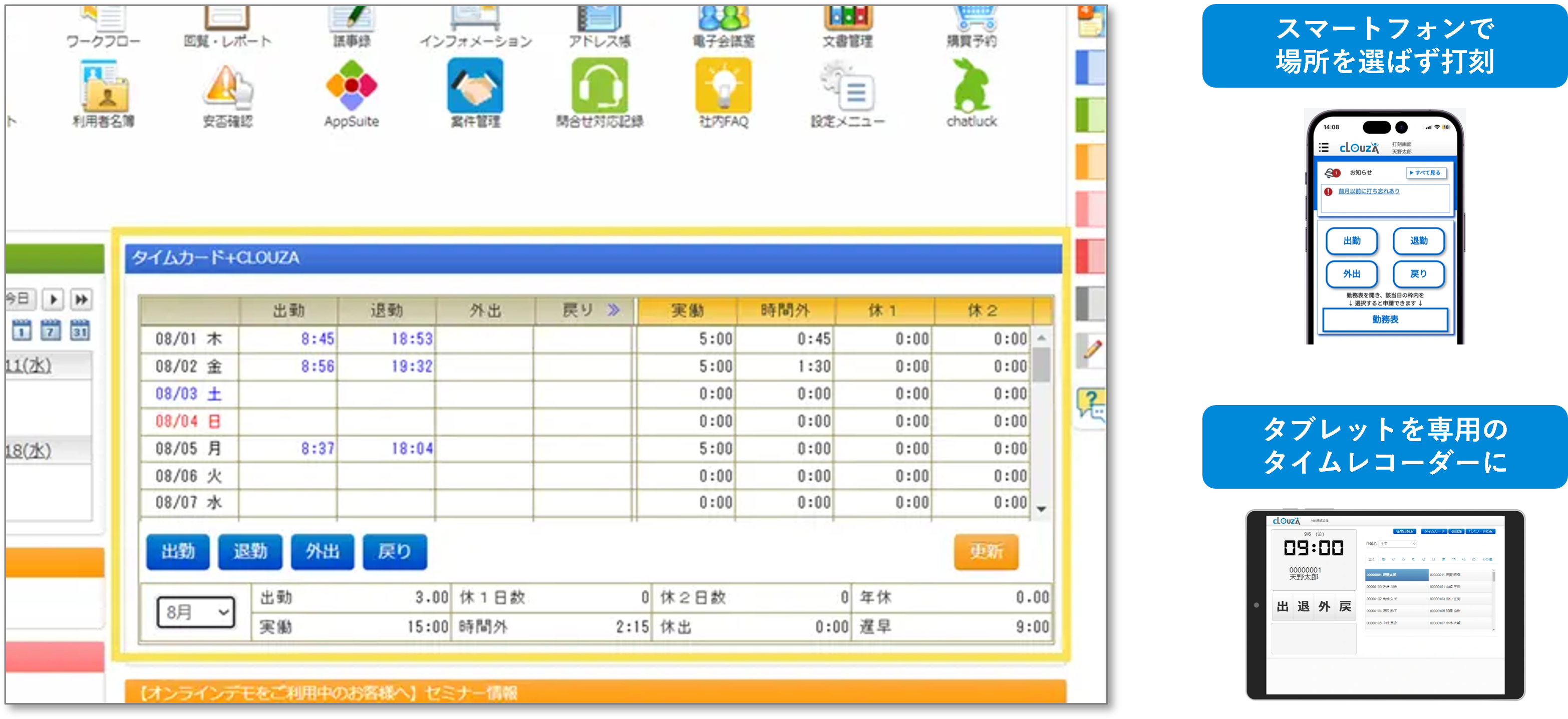This screenshot has height=719, width=1568.
Task: Expand columns with the double chevron near 戻り
Action: [613, 310]
